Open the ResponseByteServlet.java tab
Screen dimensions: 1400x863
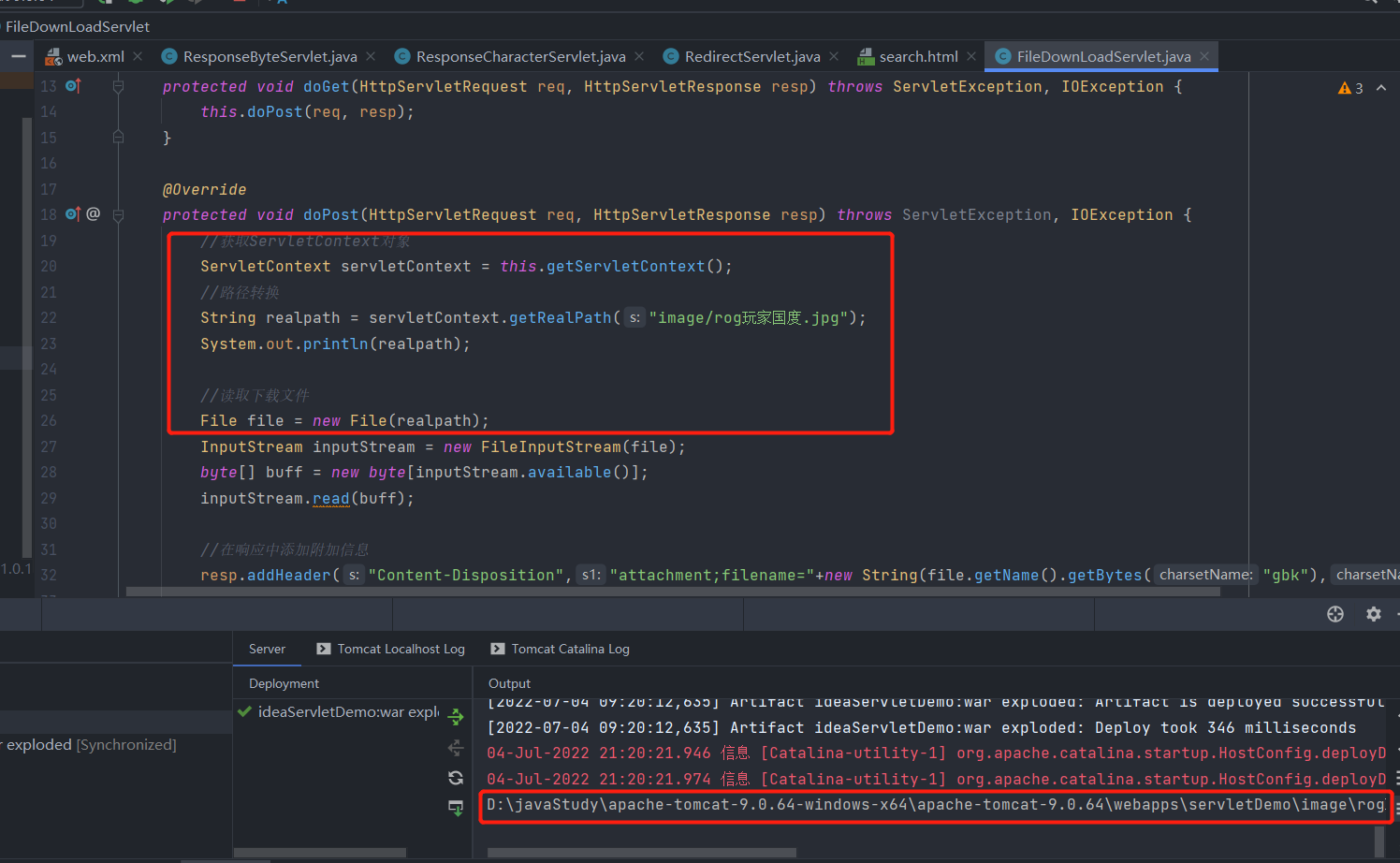(x=270, y=56)
